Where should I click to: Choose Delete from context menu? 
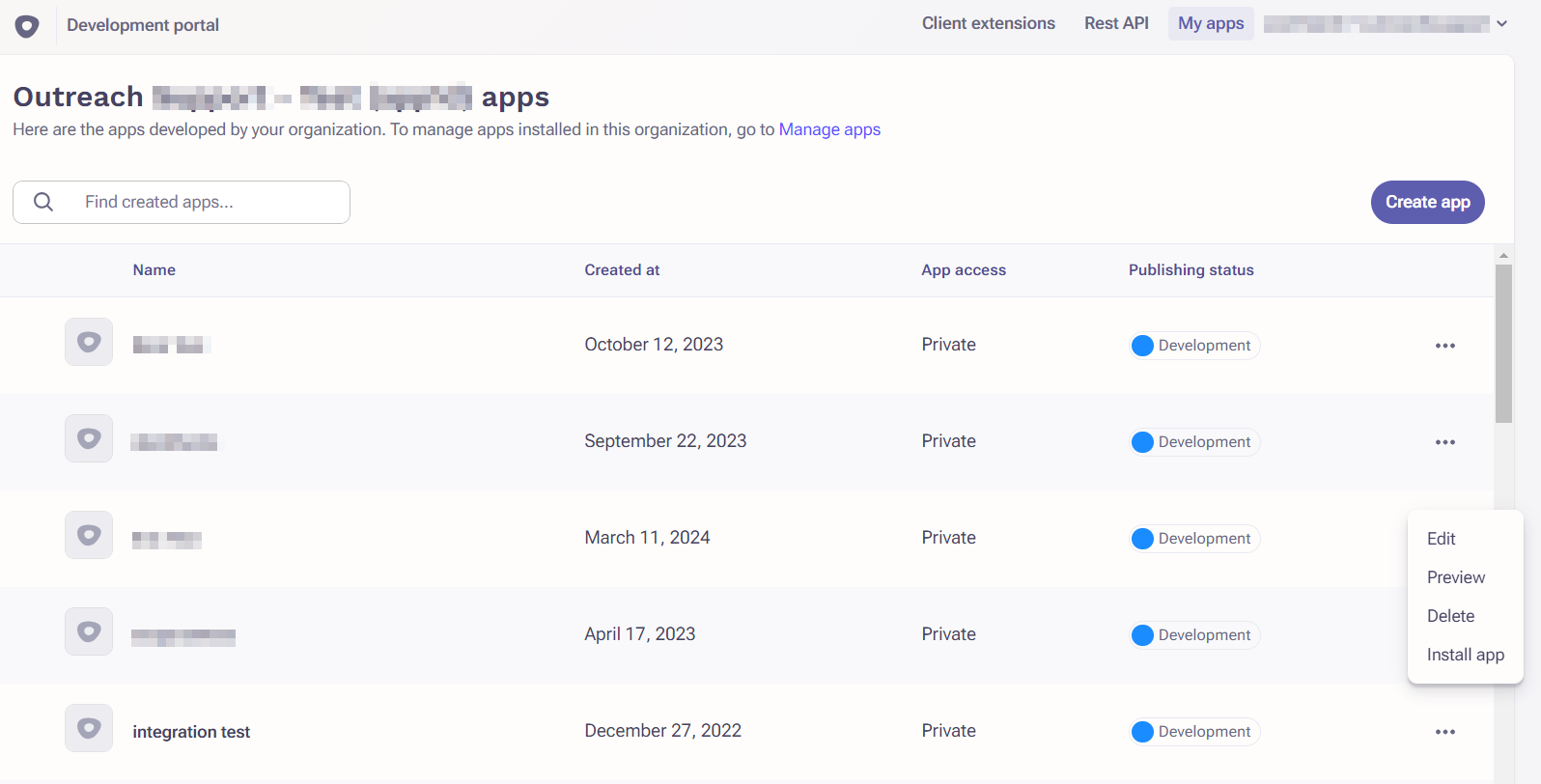click(x=1450, y=616)
